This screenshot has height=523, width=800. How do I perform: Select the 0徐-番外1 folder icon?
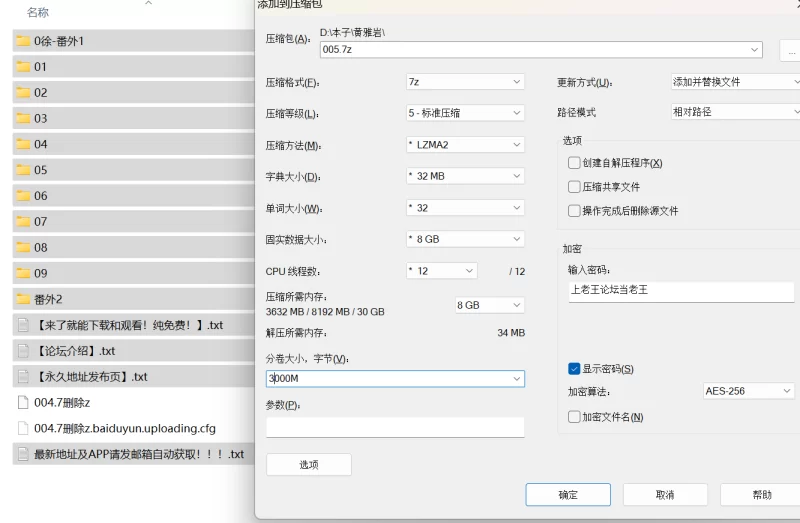coord(23,41)
